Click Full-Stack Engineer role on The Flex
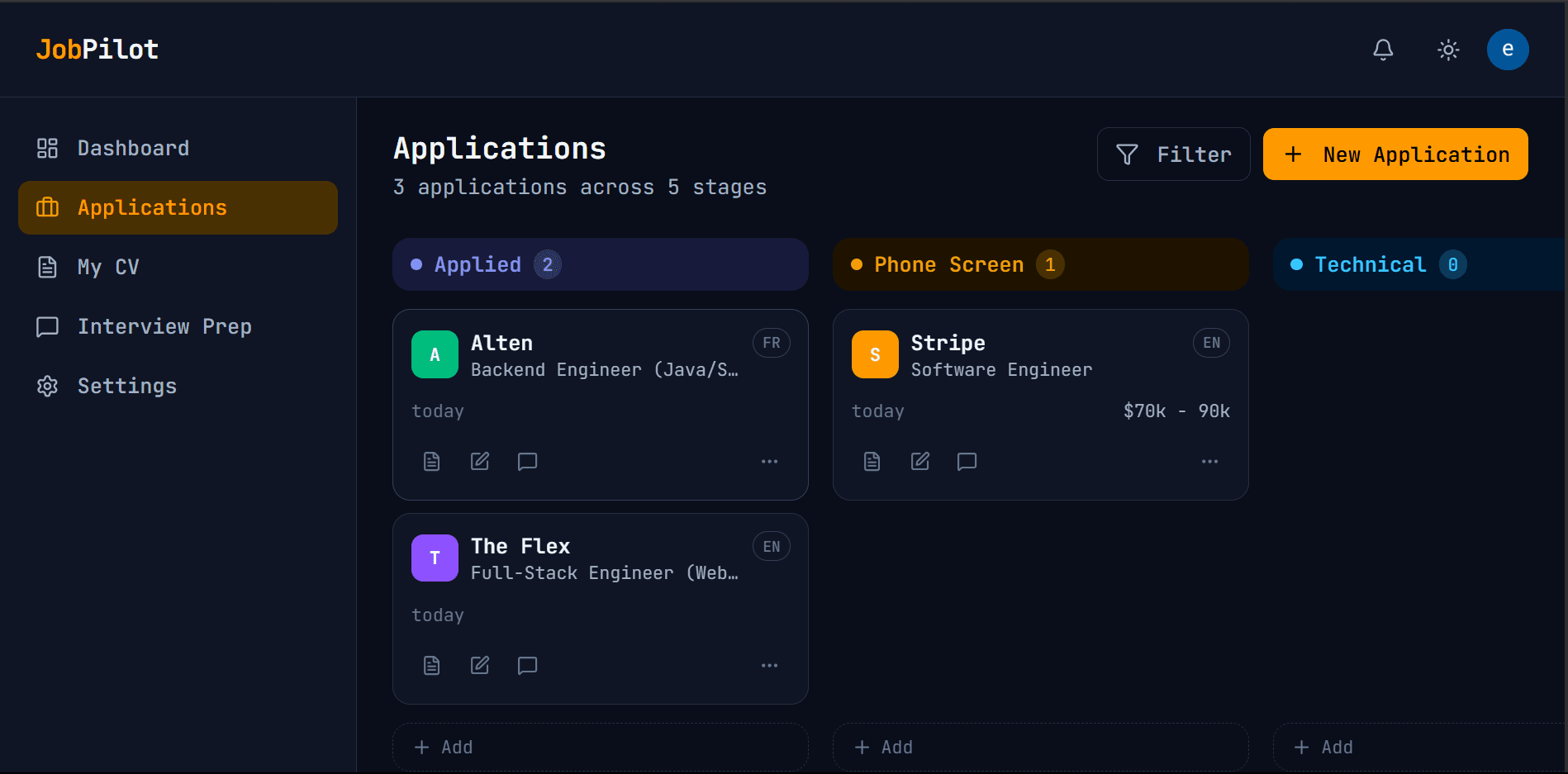 (605, 572)
